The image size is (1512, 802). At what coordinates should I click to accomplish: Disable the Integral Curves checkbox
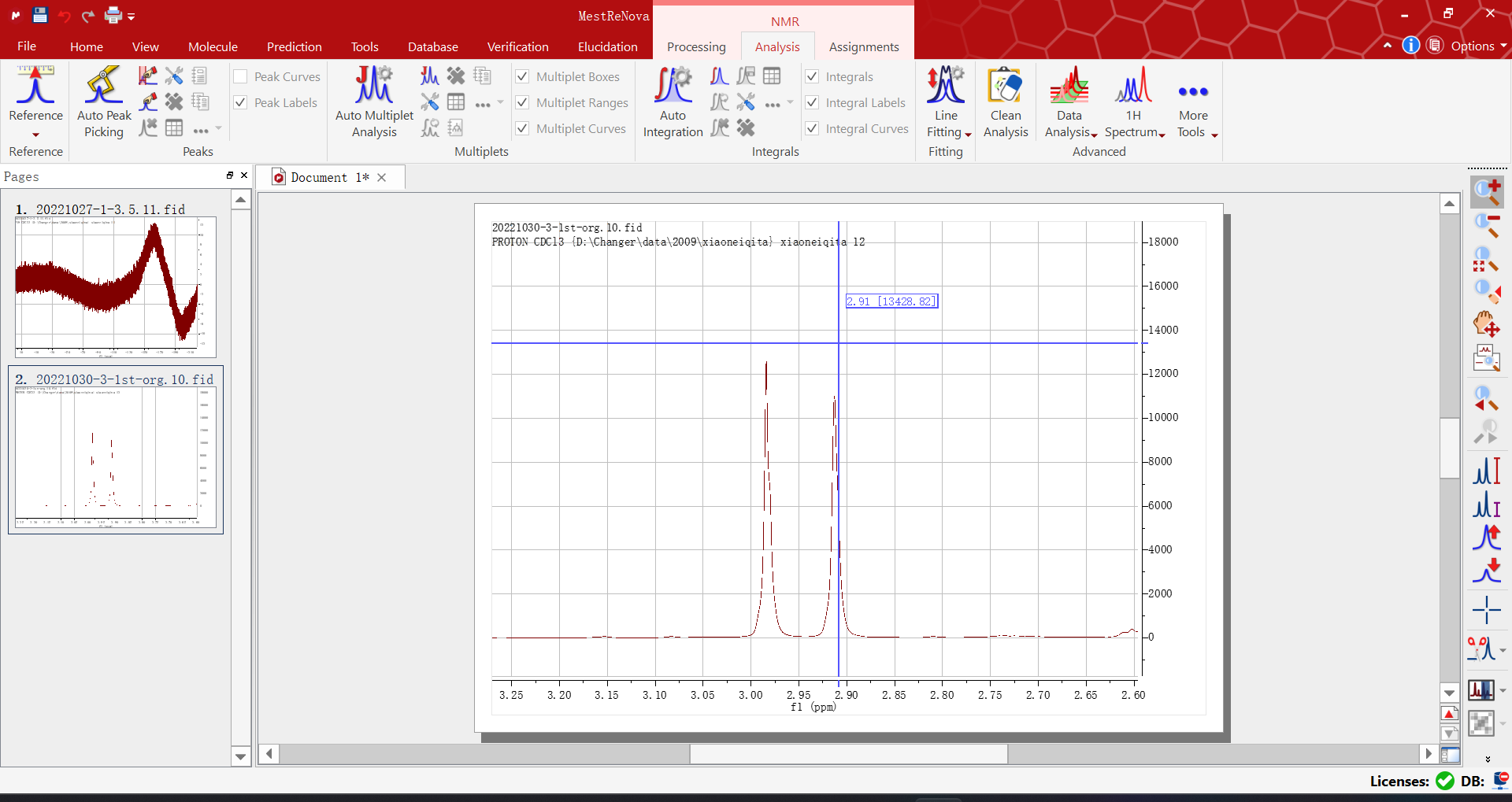(x=812, y=128)
